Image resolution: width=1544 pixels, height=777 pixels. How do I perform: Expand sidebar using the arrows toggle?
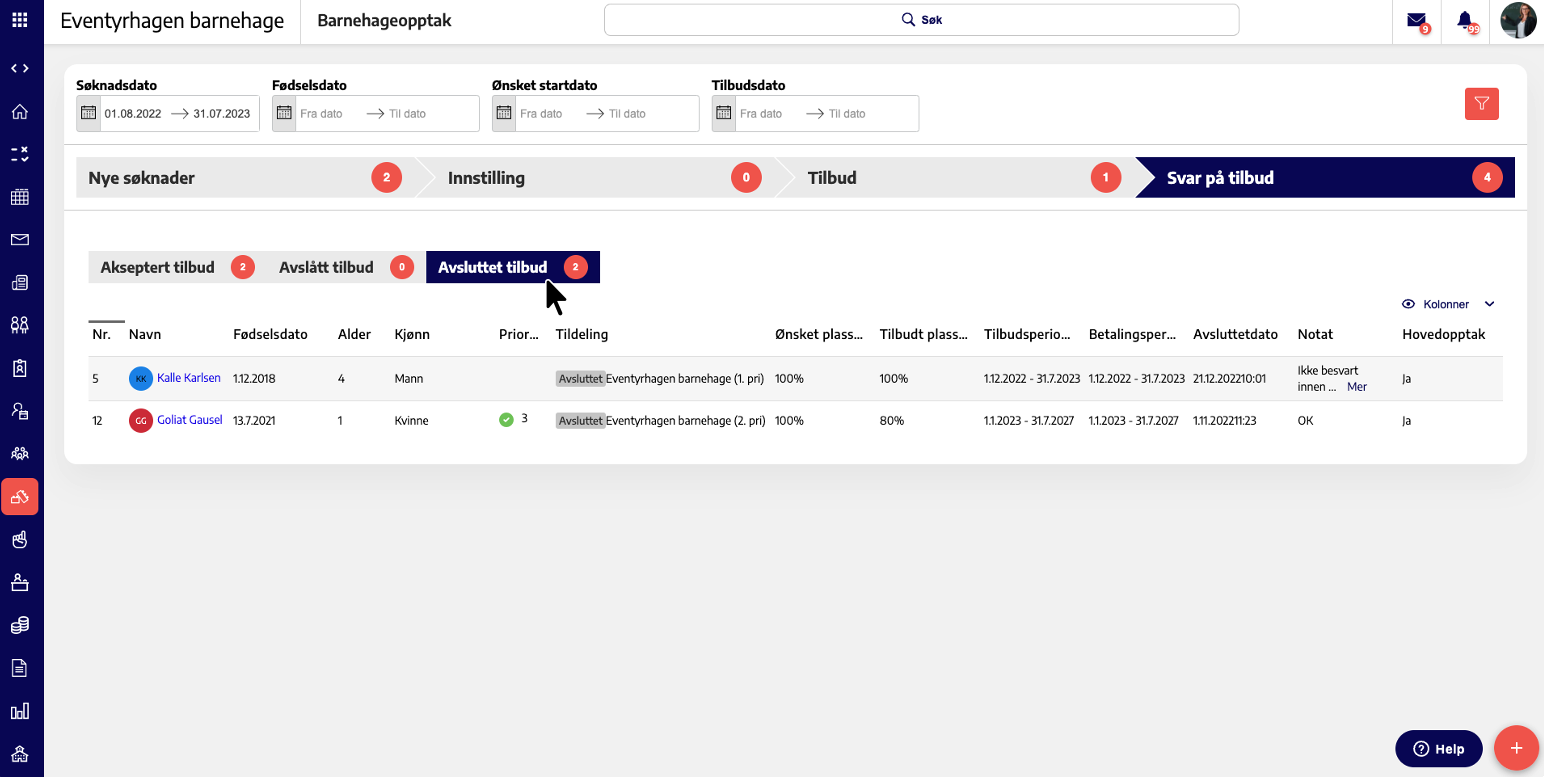(20, 68)
